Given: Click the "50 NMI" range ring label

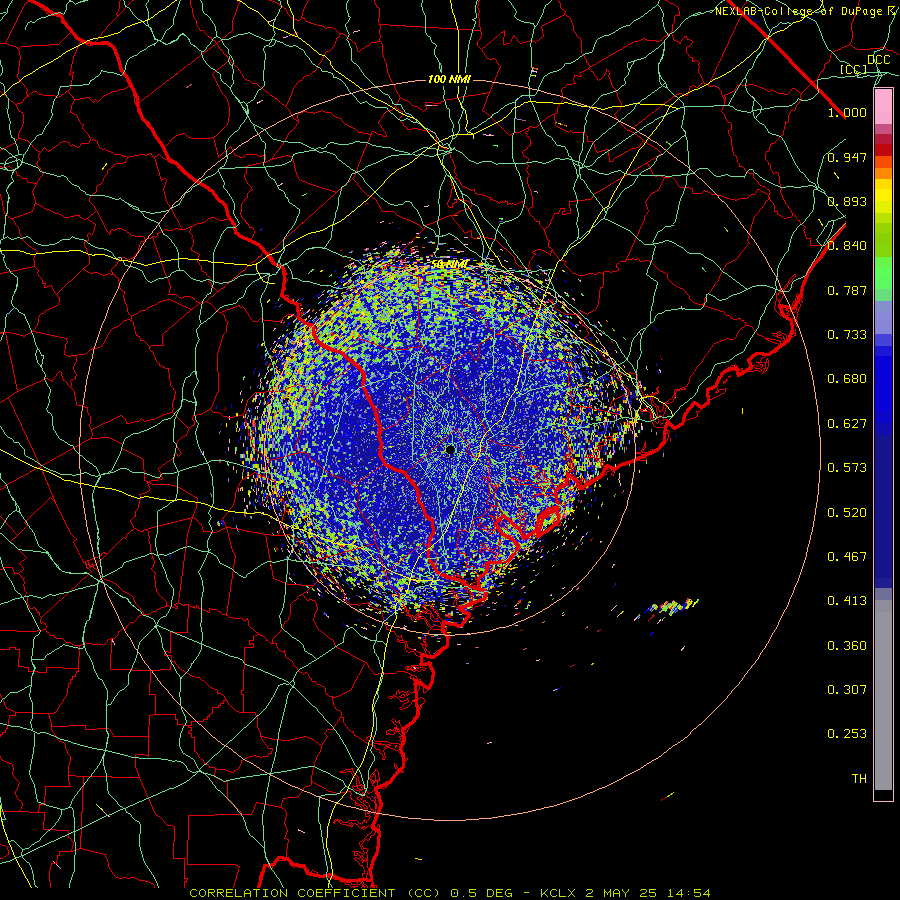Looking at the screenshot, I should 449,264.
